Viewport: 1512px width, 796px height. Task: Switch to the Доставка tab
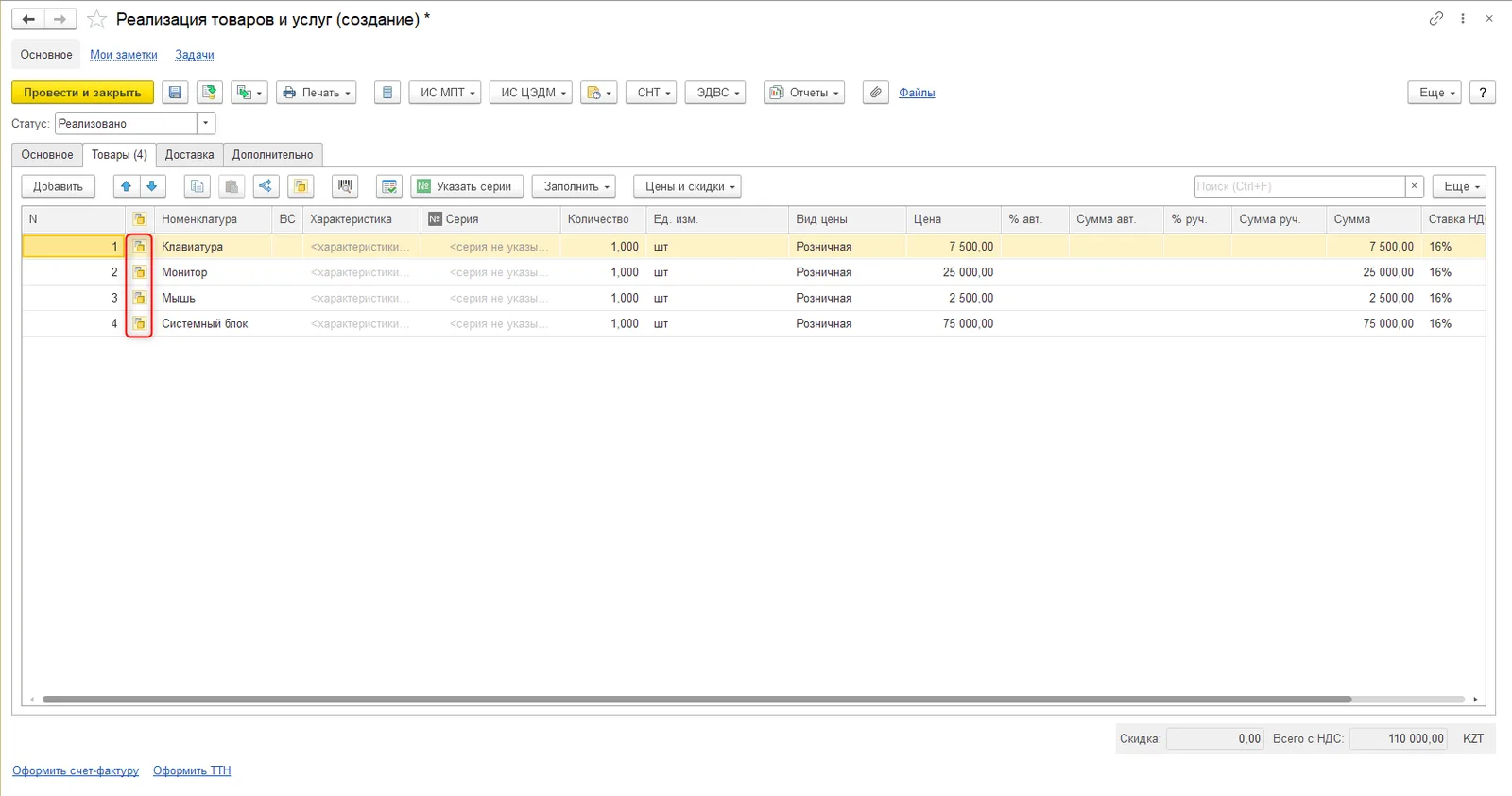[x=190, y=155]
